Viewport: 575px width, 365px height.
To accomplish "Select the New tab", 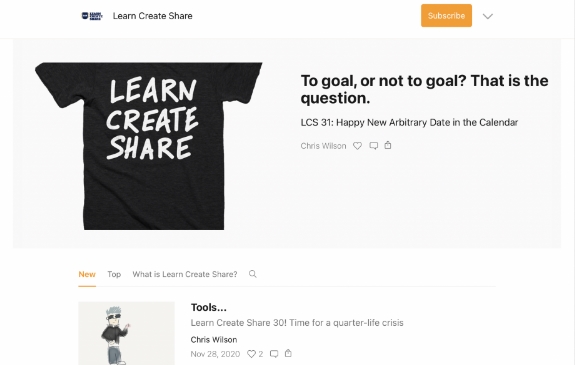I will [87, 274].
